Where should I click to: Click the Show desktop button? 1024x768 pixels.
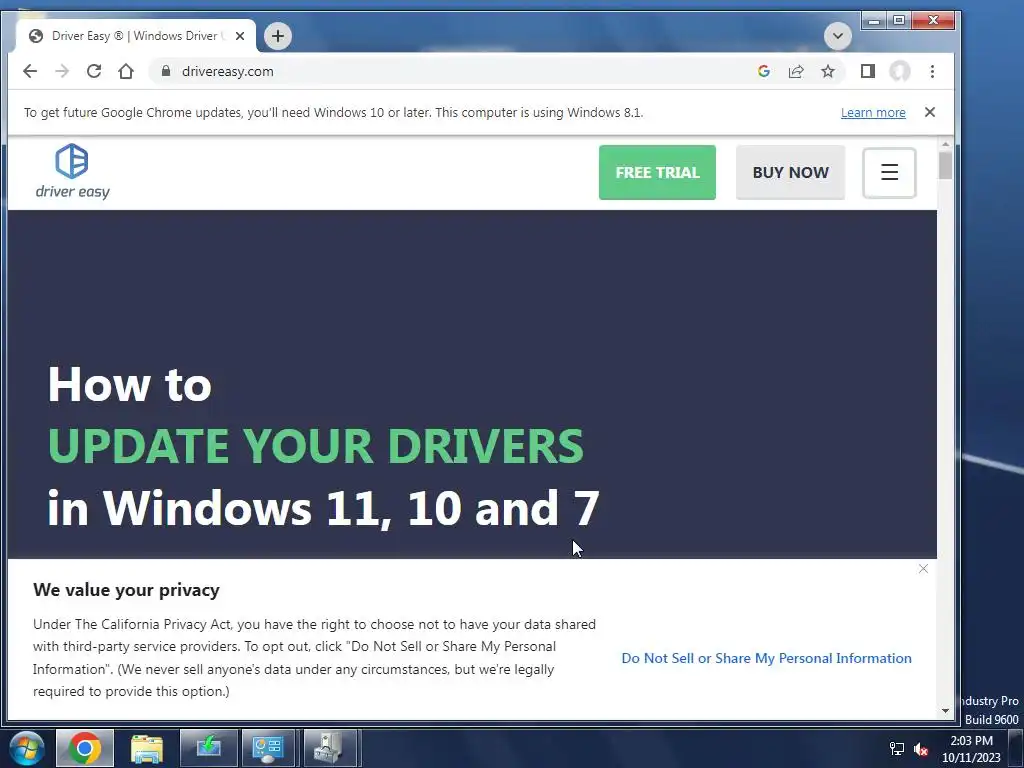click(x=1015, y=749)
